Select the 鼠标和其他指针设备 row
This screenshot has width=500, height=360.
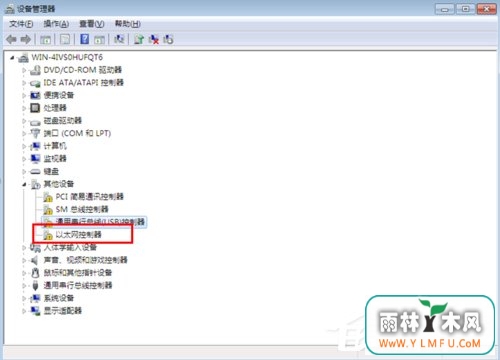[x=71, y=273]
